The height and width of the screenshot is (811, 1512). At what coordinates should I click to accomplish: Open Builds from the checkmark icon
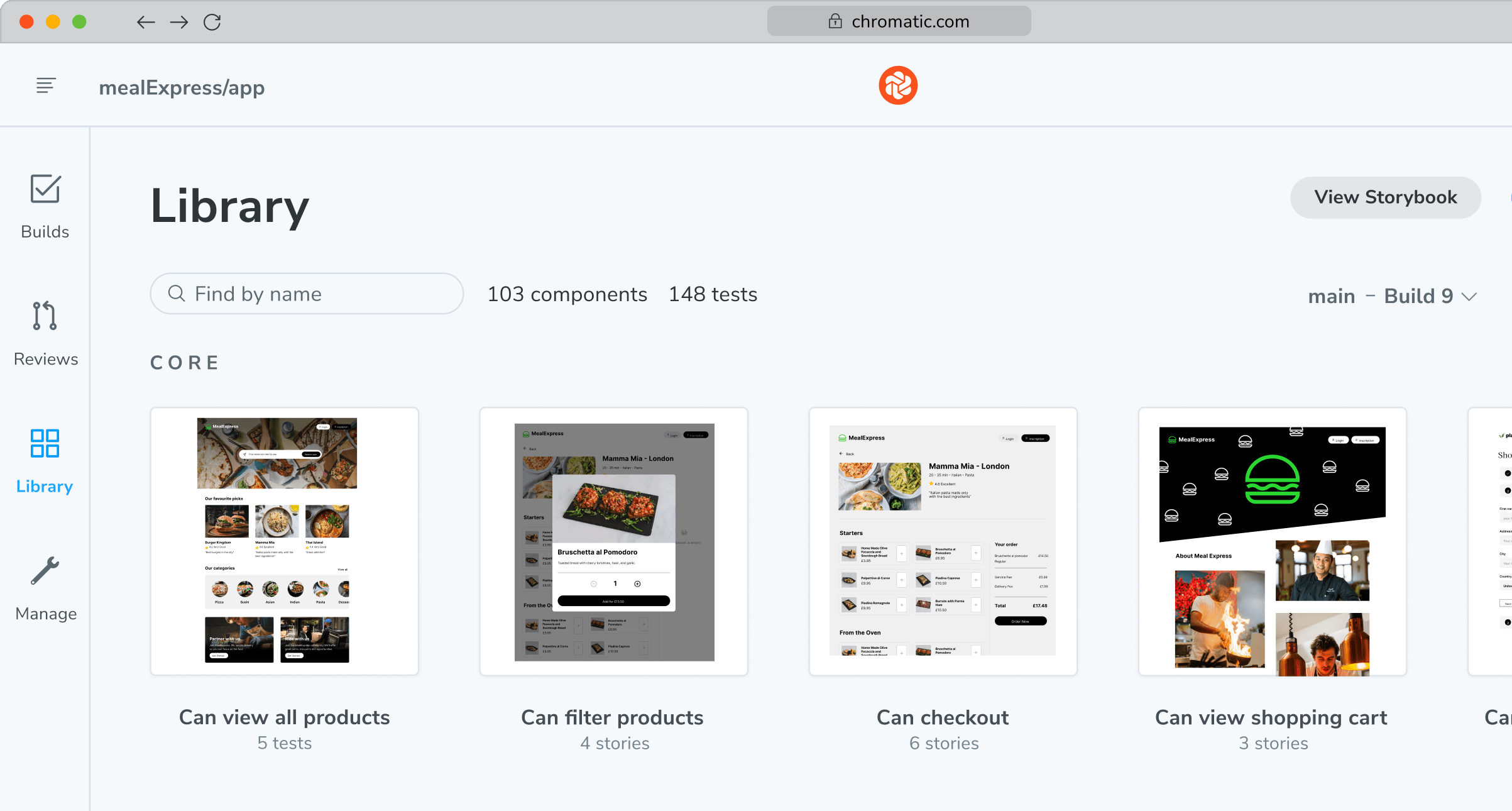coord(45,189)
